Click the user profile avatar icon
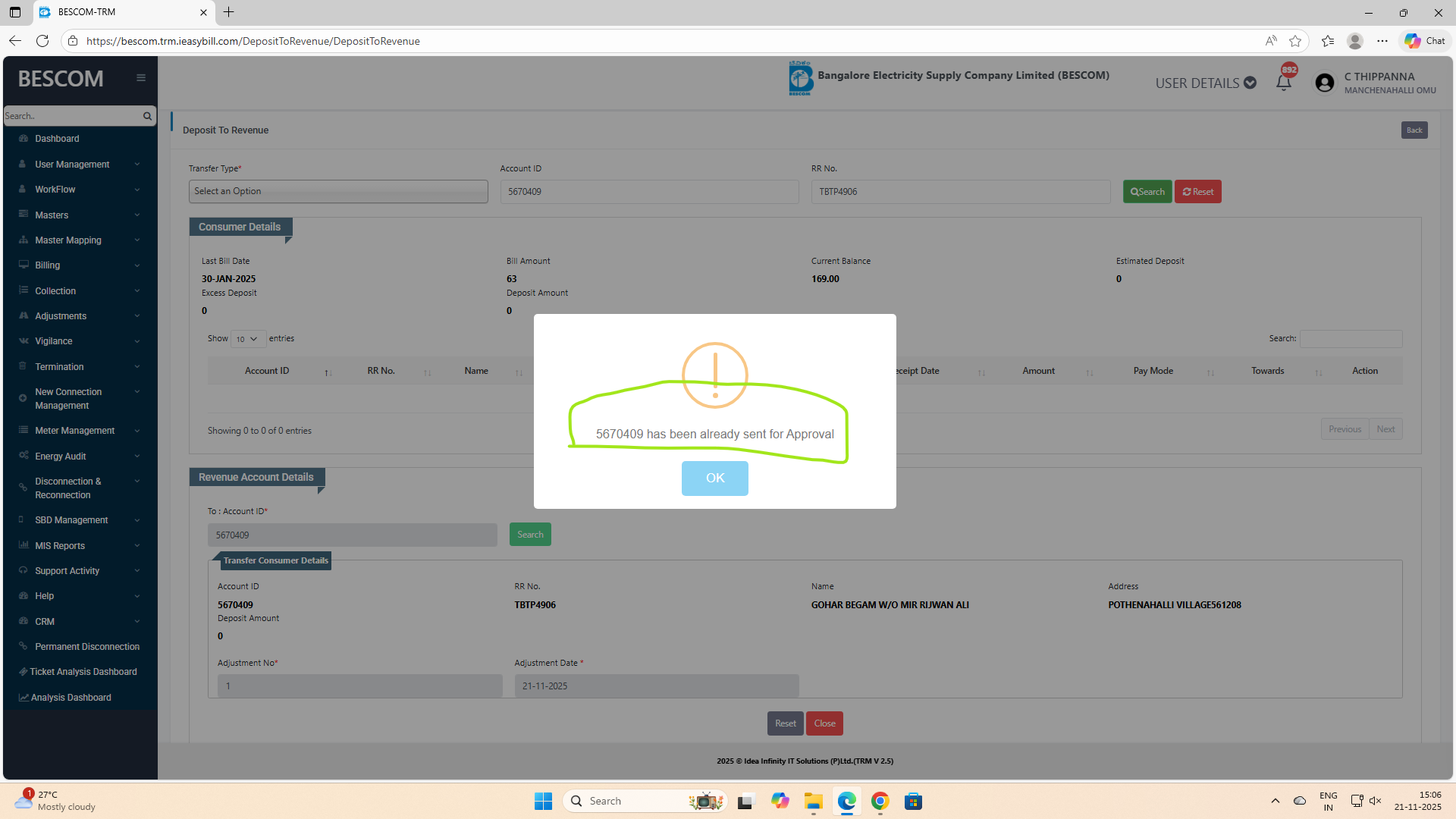Screen dimensions: 1456x819 (1325, 83)
